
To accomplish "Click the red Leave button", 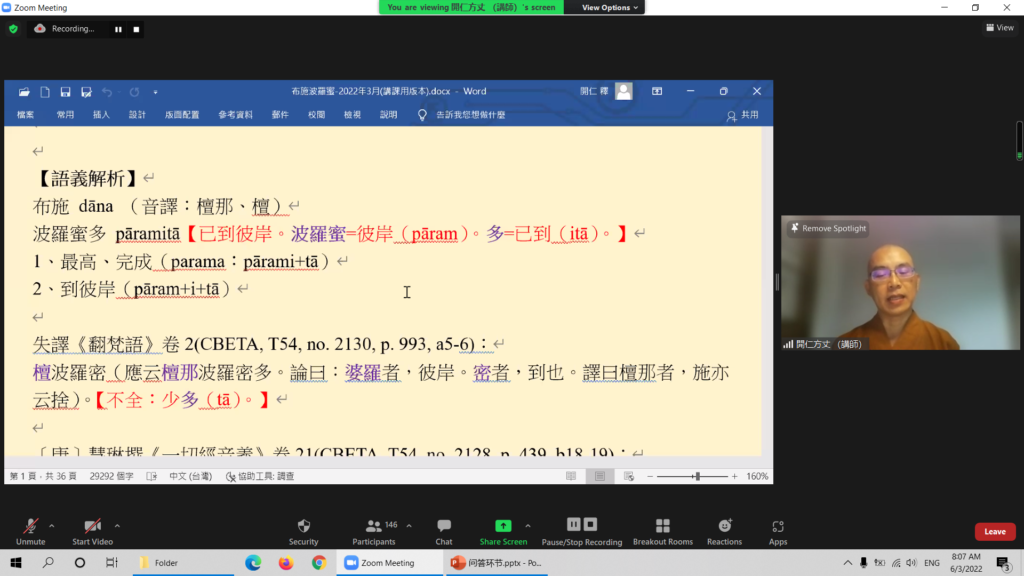I will (994, 531).
